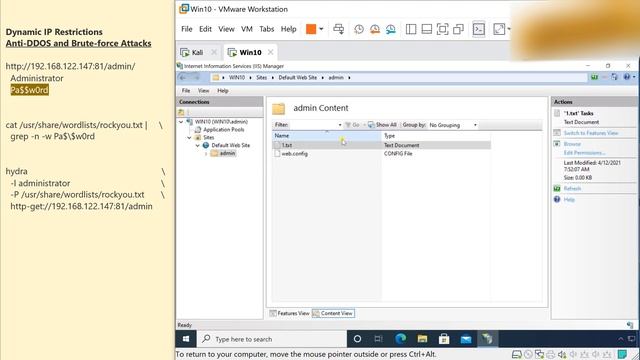Click Sites in address breadcrumb

tap(262, 77)
